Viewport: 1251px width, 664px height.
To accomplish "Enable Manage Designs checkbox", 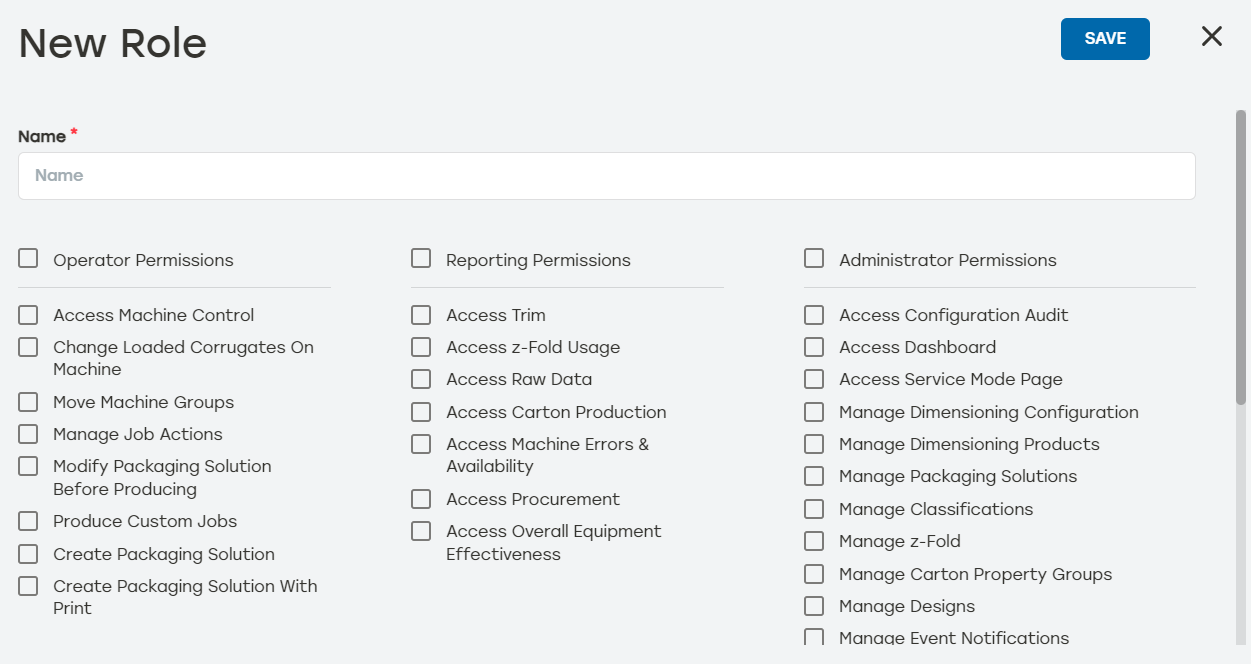I will (x=814, y=606).
